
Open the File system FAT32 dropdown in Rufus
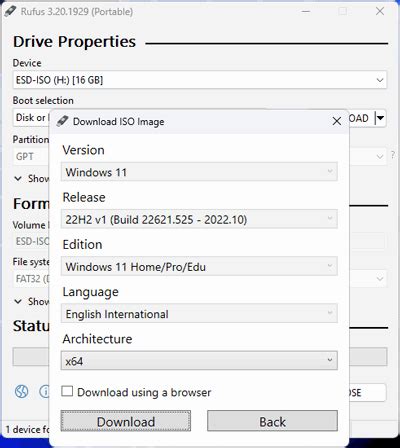(31, 278)
